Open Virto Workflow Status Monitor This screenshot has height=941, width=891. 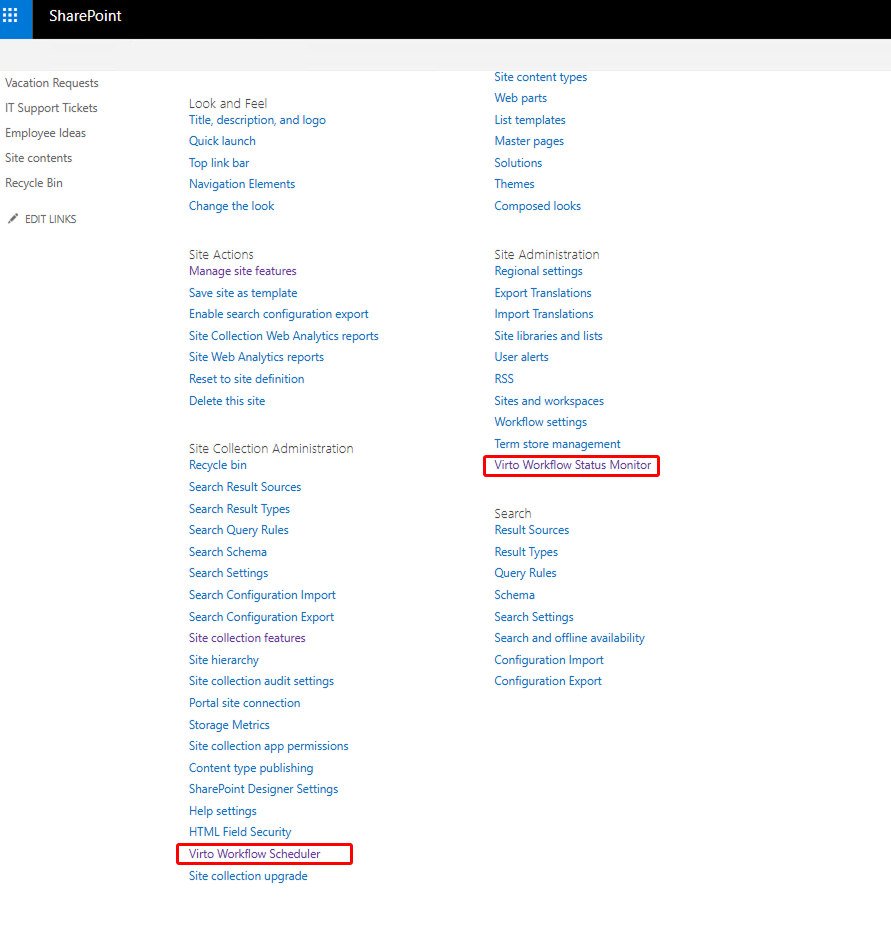click(x=571, y=465)
